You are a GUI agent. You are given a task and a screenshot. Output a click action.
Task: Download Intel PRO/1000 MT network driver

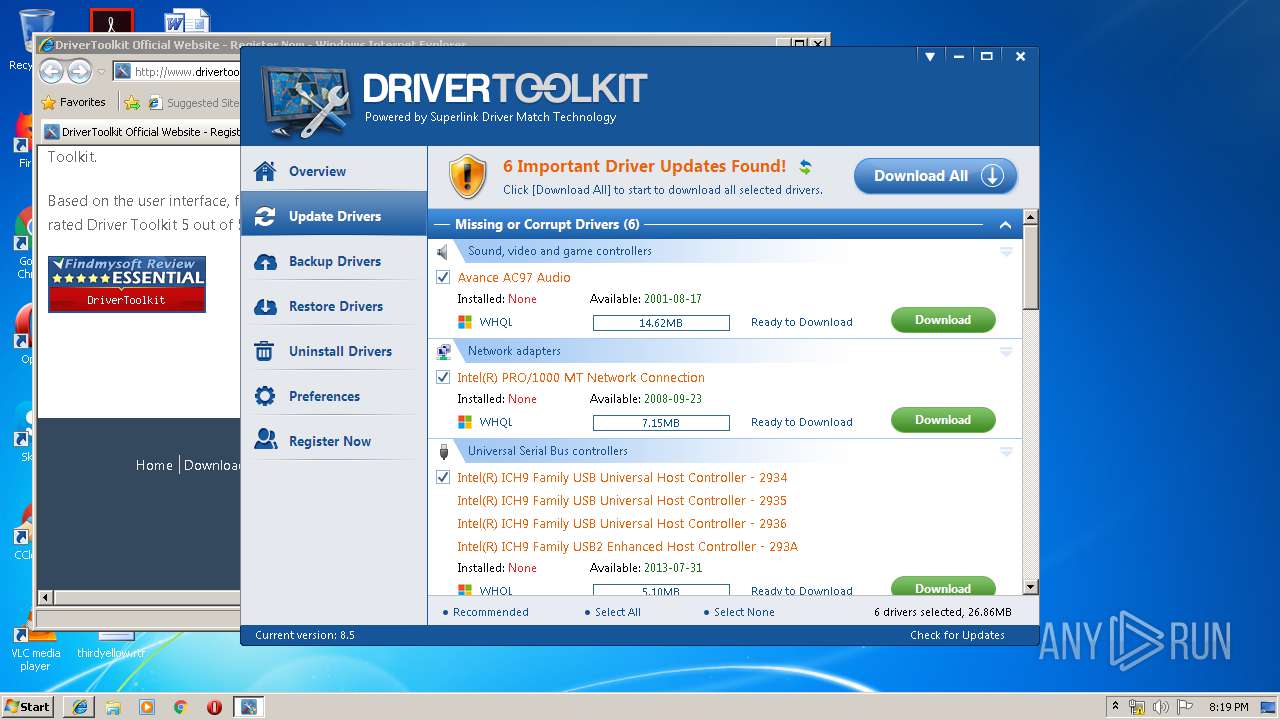coord(943,420)
